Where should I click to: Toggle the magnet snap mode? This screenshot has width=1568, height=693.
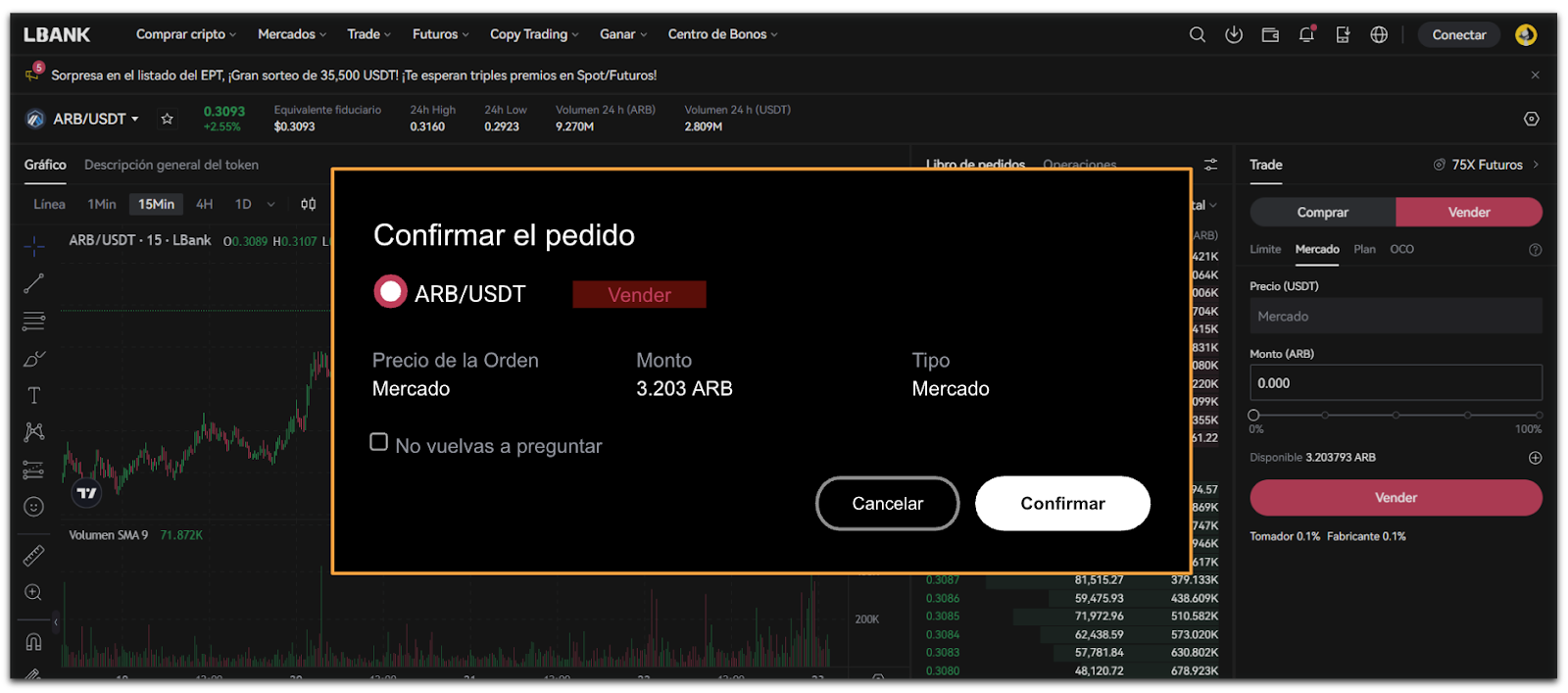point(34,642)
